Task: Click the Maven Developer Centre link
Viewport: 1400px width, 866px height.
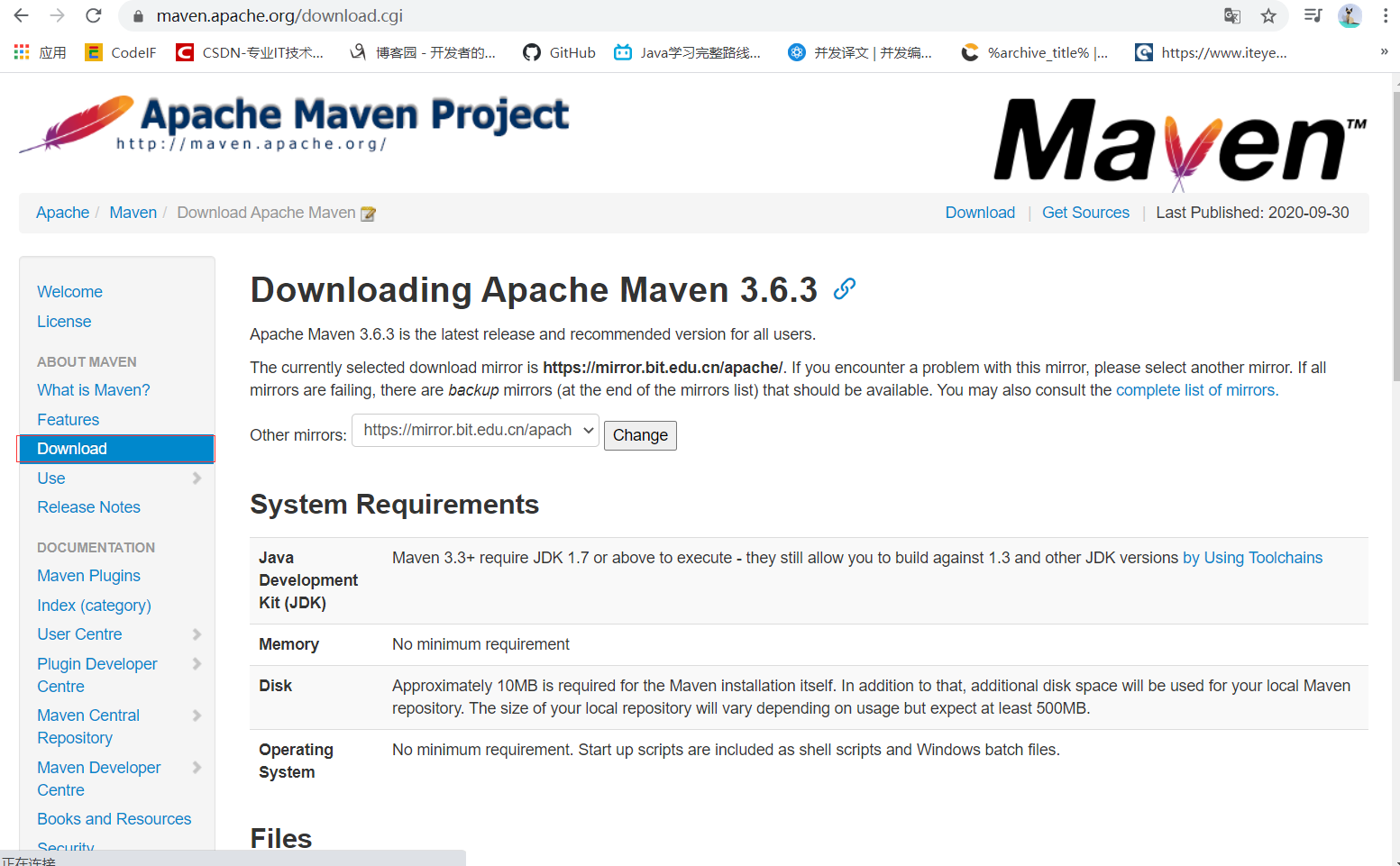Action: [98, 779]
